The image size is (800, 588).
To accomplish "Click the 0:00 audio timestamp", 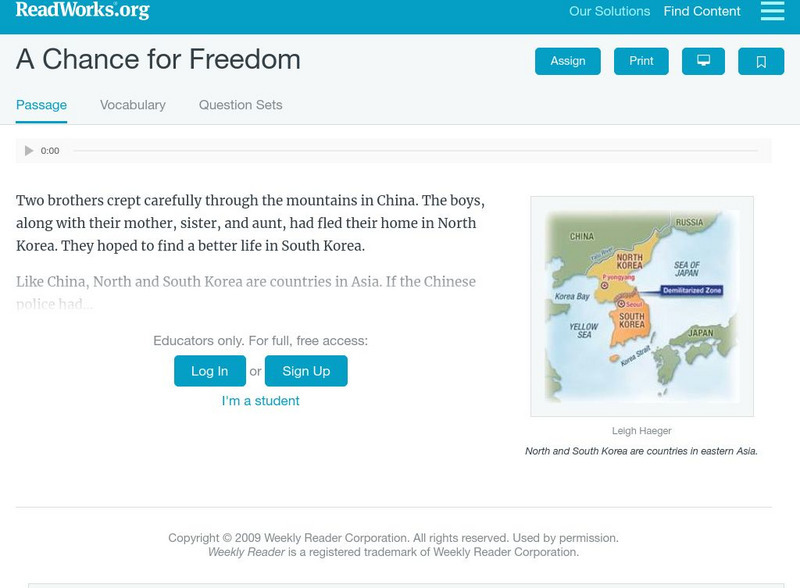I will pyautogui.click(x=51, y=150).
